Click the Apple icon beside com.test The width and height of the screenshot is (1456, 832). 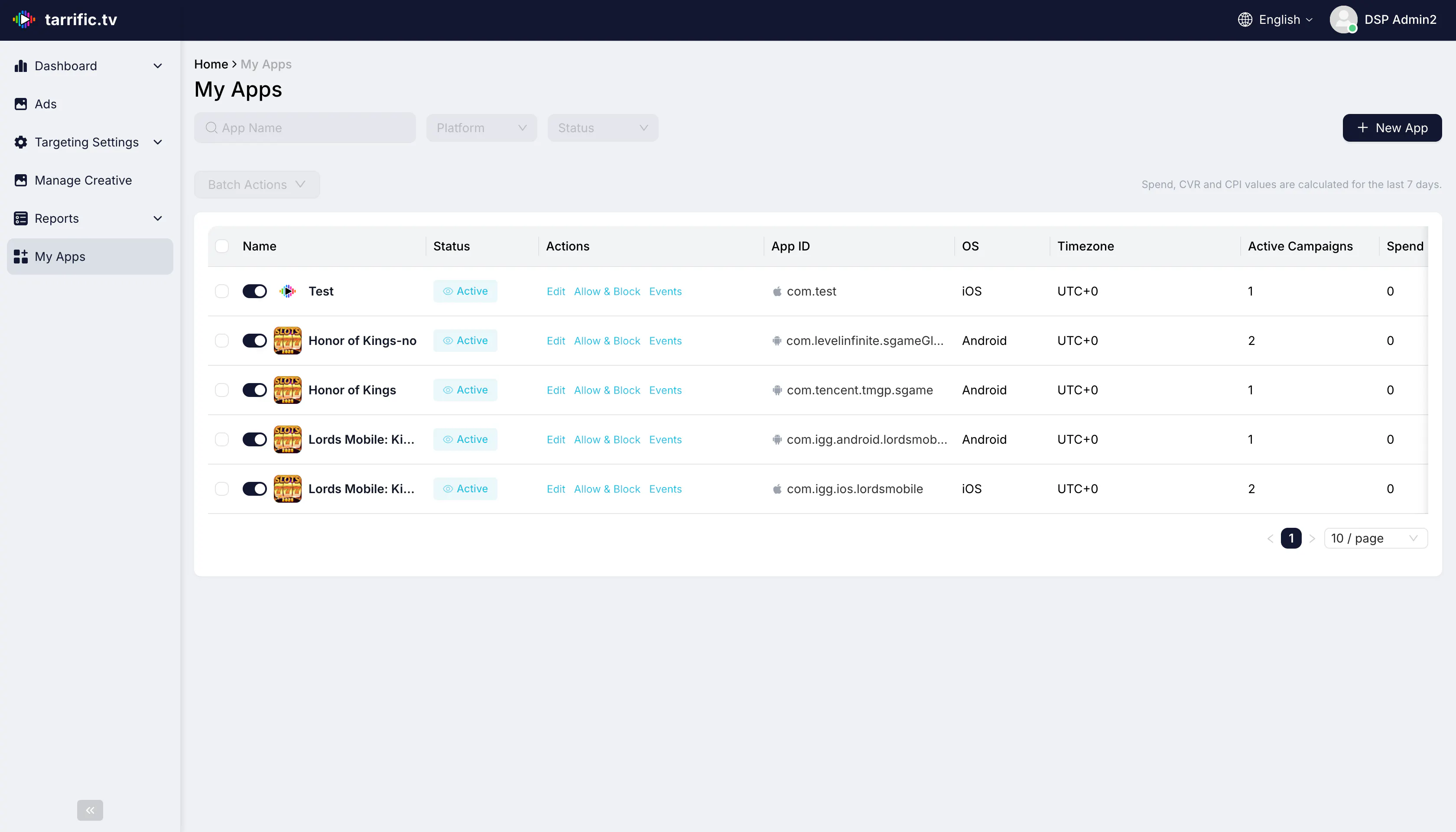tap(777, 292)
